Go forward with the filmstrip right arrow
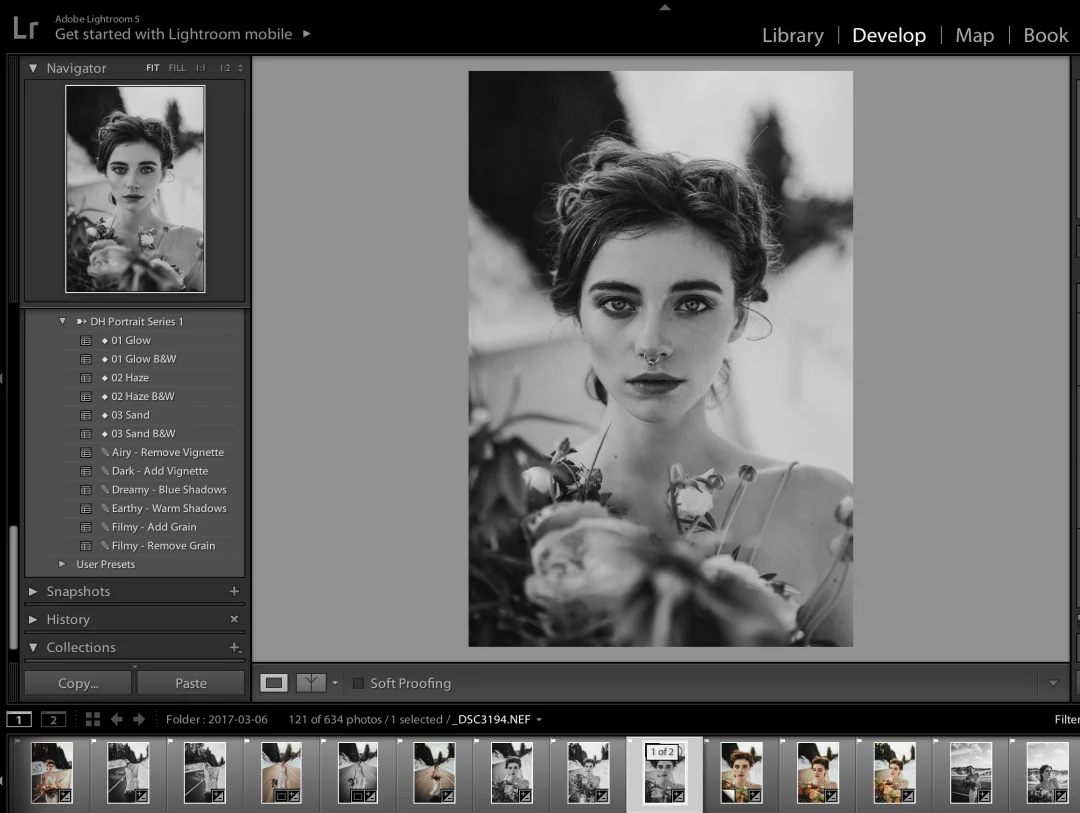 click(139, 719)
